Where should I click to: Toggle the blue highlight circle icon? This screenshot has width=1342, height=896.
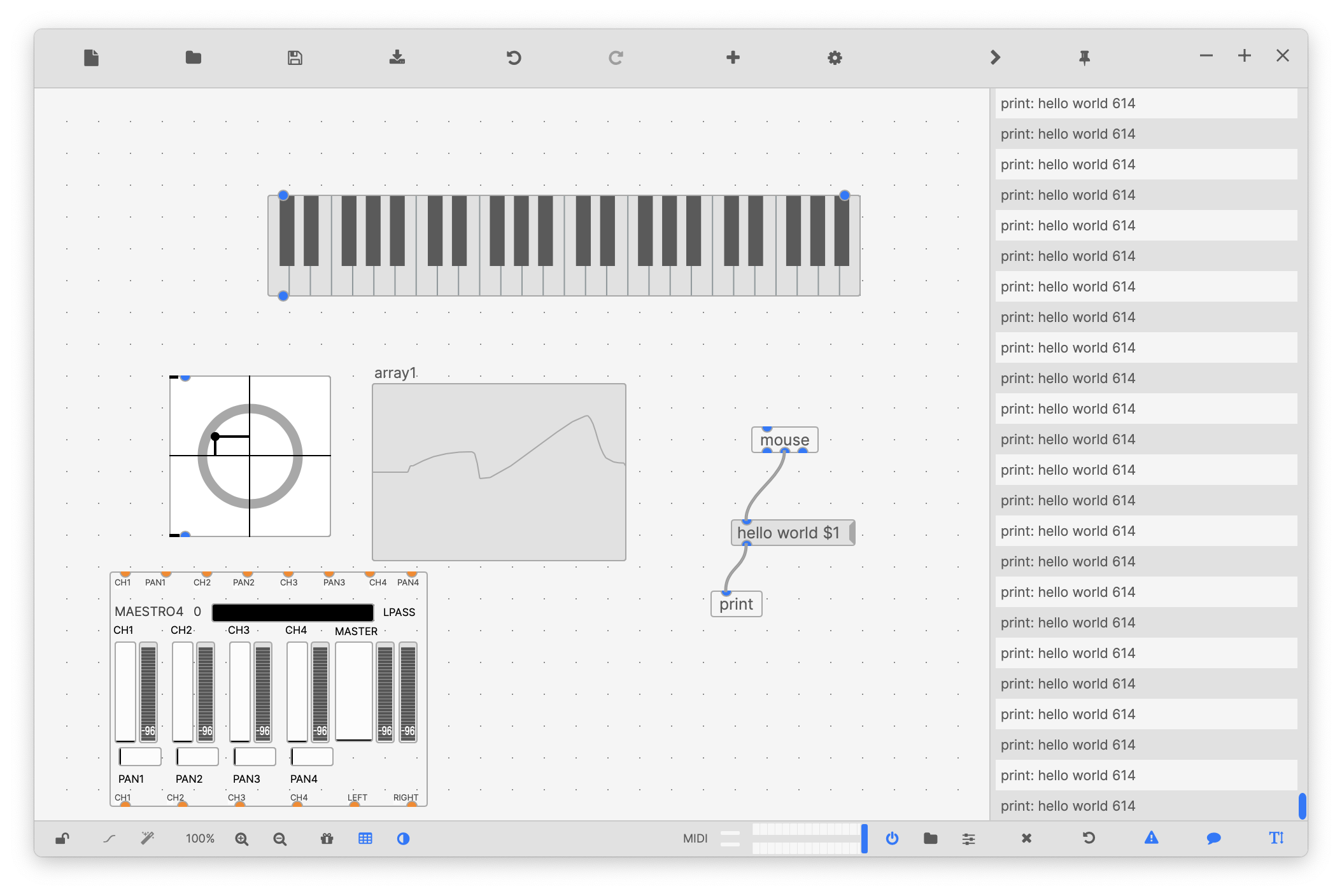coord(404,839)
